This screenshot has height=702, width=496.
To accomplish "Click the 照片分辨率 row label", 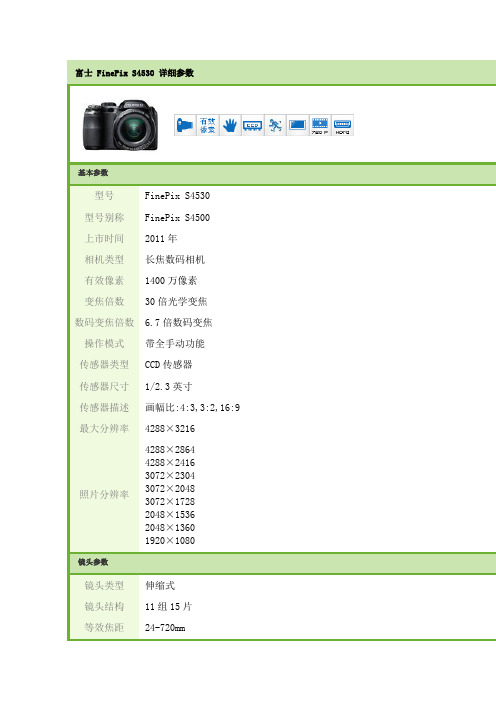I will point(104,495).
